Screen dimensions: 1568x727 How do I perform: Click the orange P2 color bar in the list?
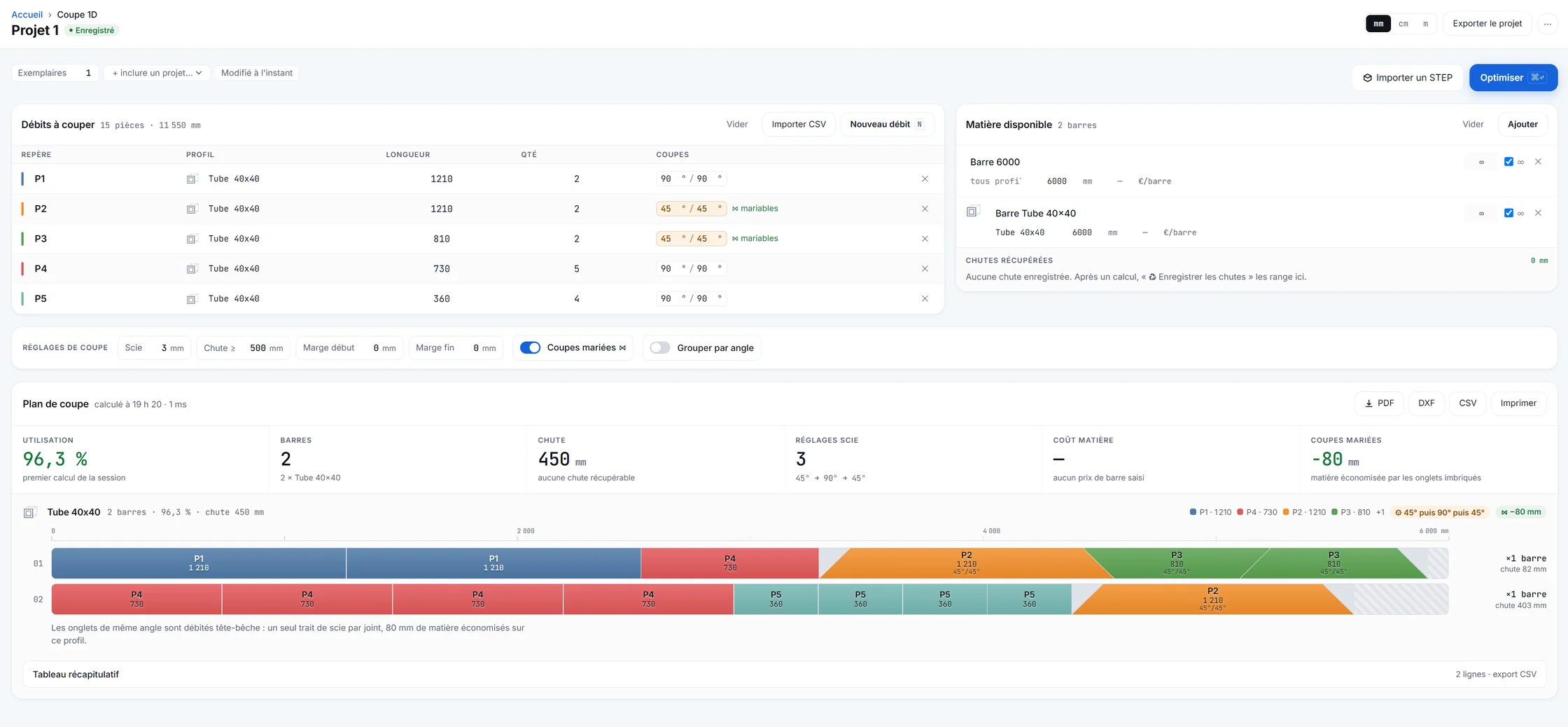[22, 209]
